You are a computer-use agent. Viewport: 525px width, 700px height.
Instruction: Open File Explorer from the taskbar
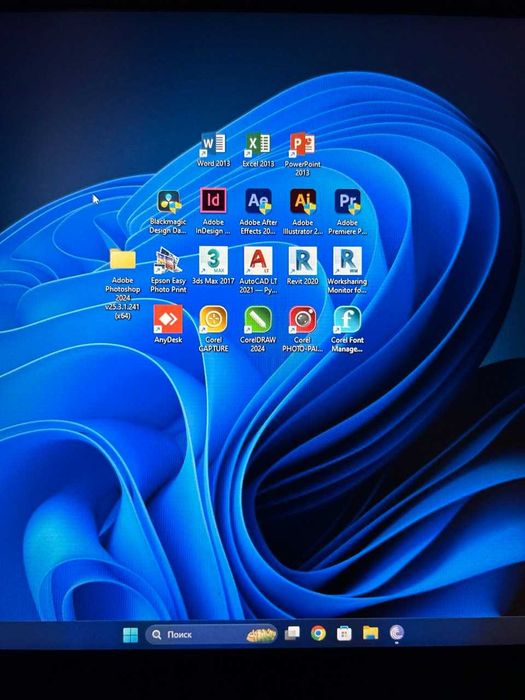tap(371, 633)
